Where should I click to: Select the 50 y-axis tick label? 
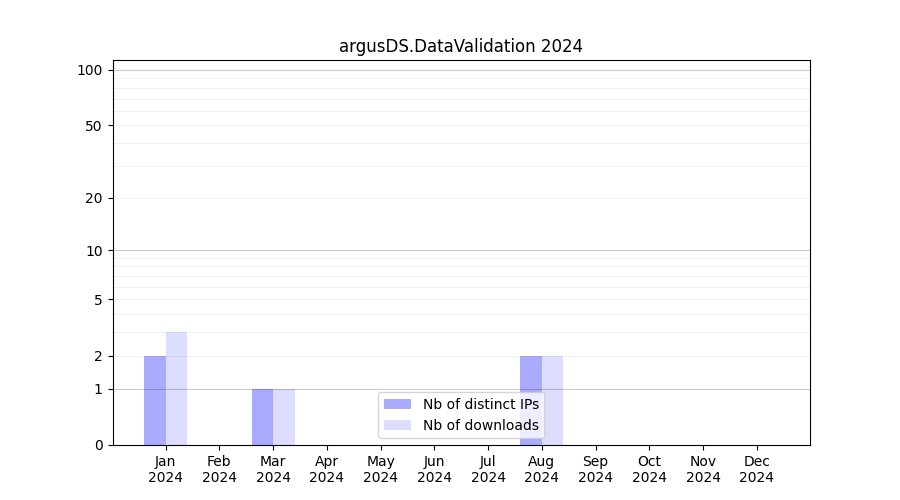coord(93,126)
